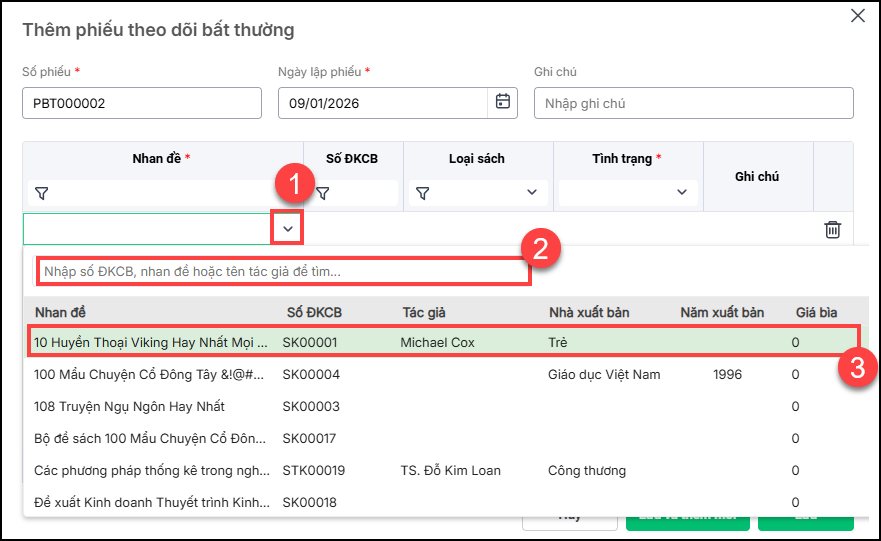Click the SK00017 code cell
881x541 pixels.
(309, 438)
